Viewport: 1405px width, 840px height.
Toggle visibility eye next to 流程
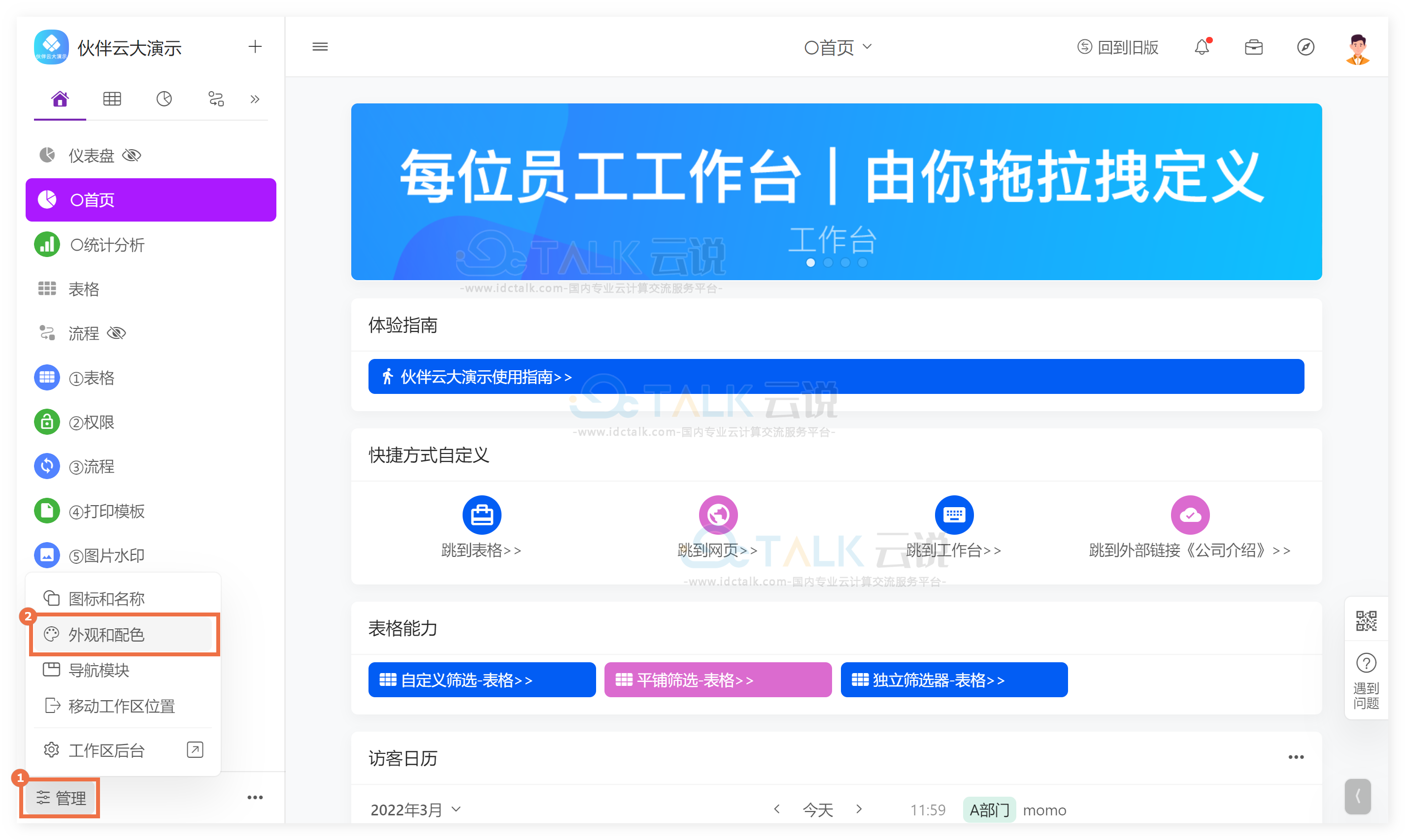[x=116, y=333]
